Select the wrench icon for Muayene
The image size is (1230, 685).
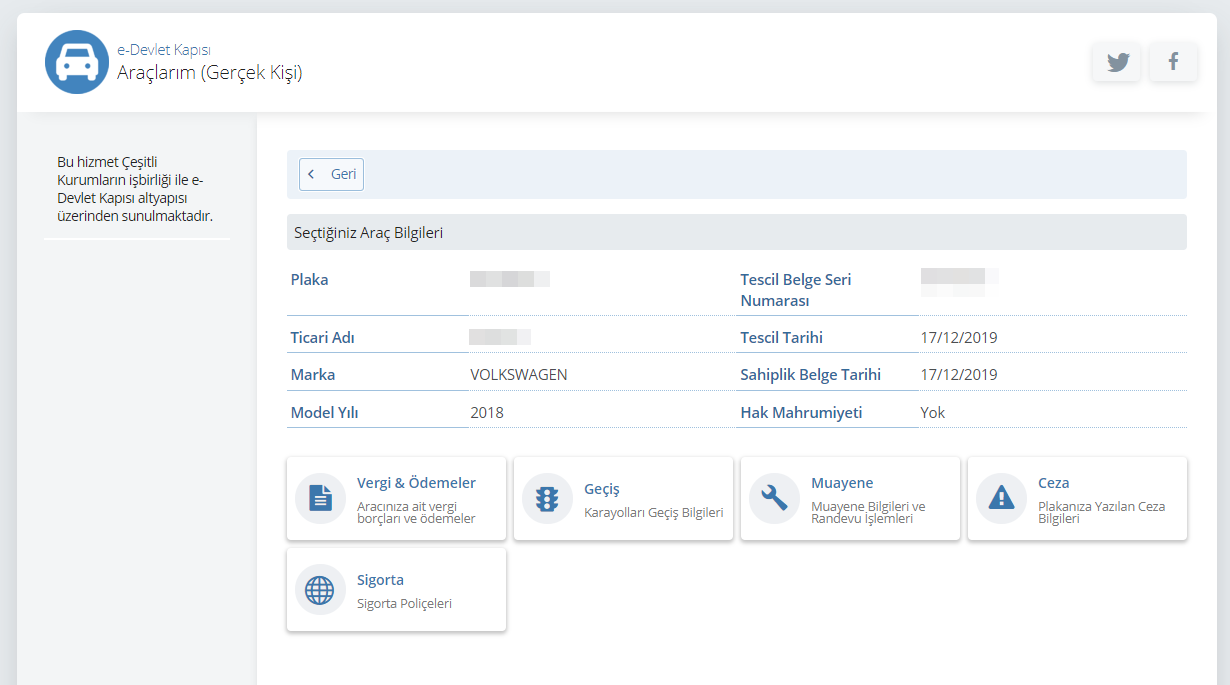click(774, 498)
